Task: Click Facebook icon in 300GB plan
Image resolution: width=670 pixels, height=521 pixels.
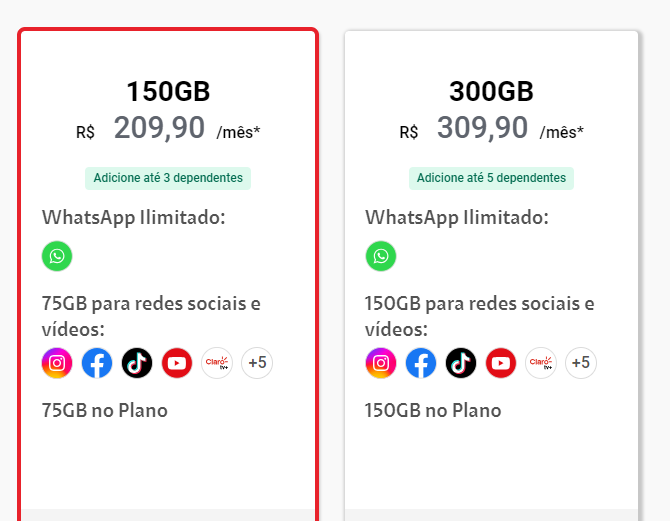Action: 421,363
